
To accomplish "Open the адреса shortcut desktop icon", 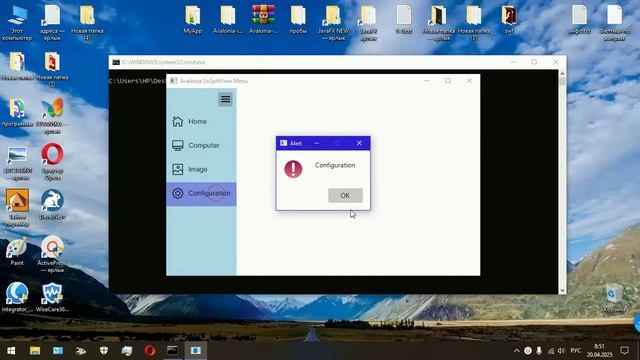I will 52,22.
